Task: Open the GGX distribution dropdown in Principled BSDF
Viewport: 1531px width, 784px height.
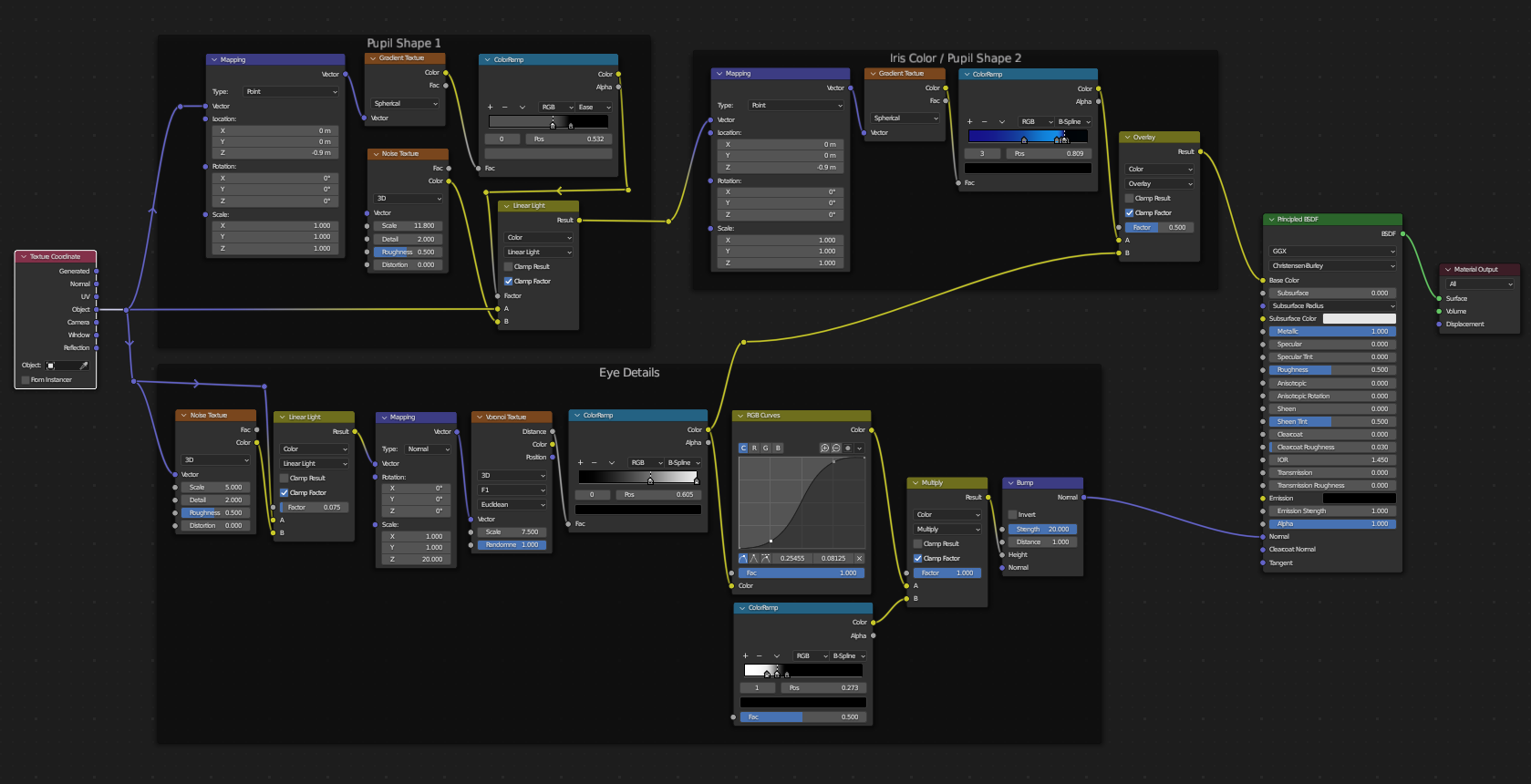Action: [1332, 252]
